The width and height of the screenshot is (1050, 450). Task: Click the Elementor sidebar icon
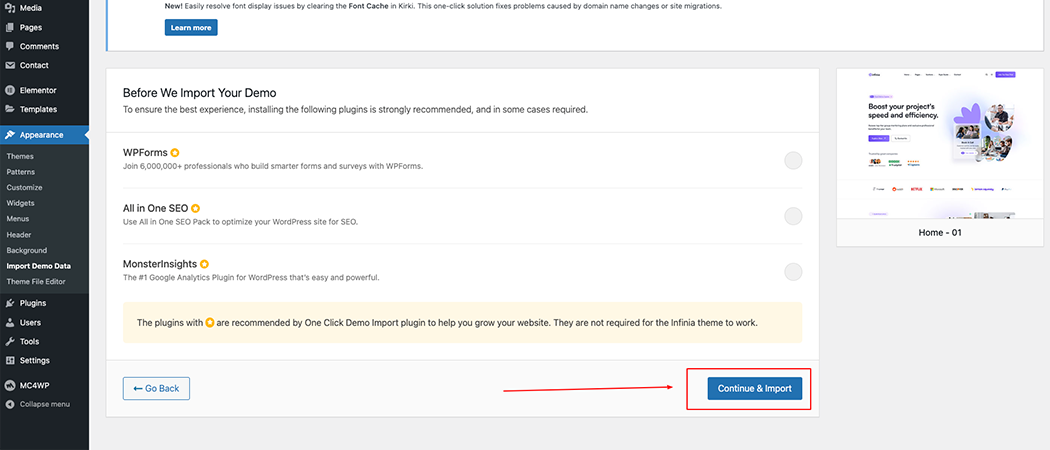[10, 90]
